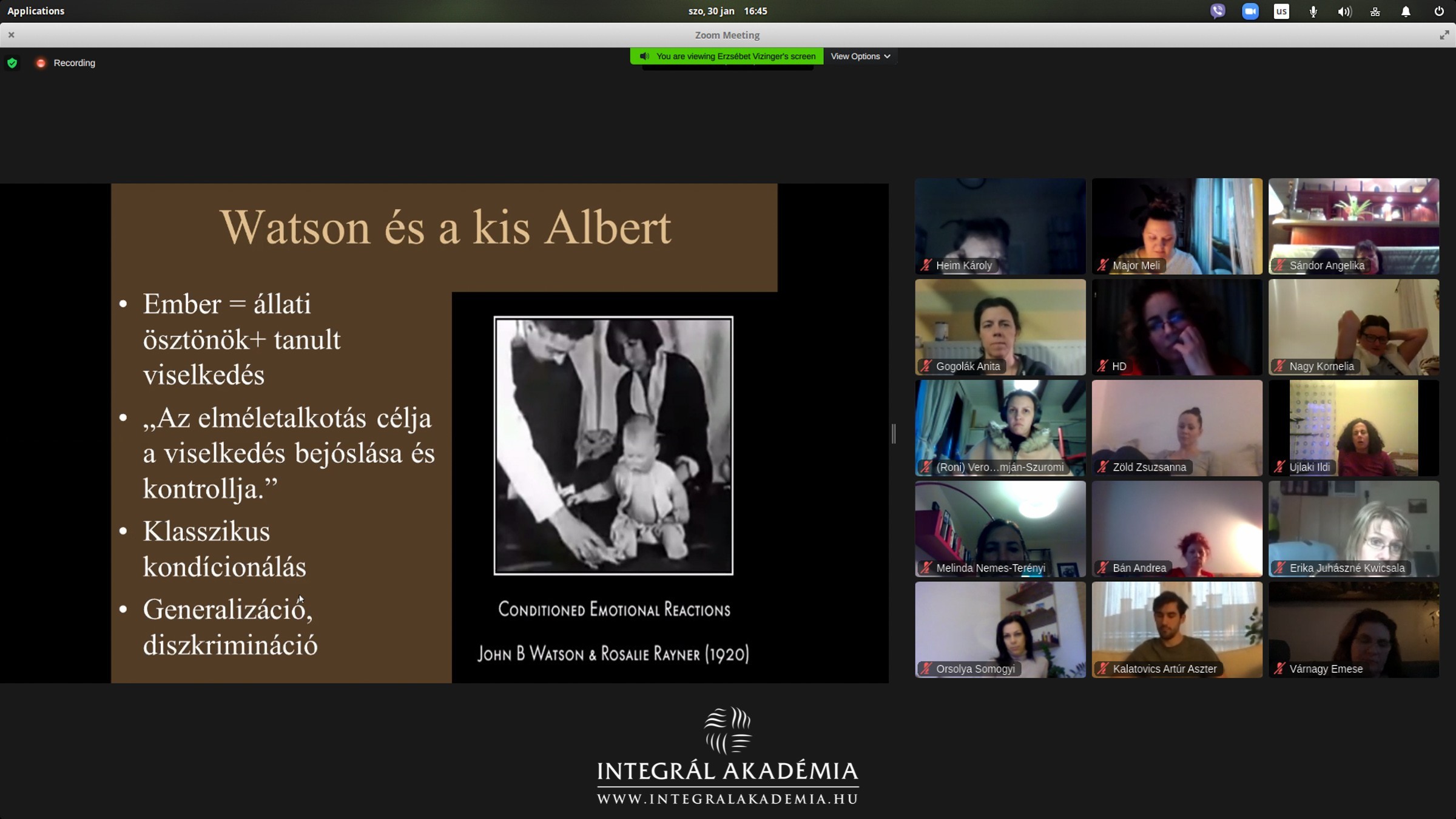Click the muted mic on Heim Károly
1456x819 pixels.
[x=926, y=265]
